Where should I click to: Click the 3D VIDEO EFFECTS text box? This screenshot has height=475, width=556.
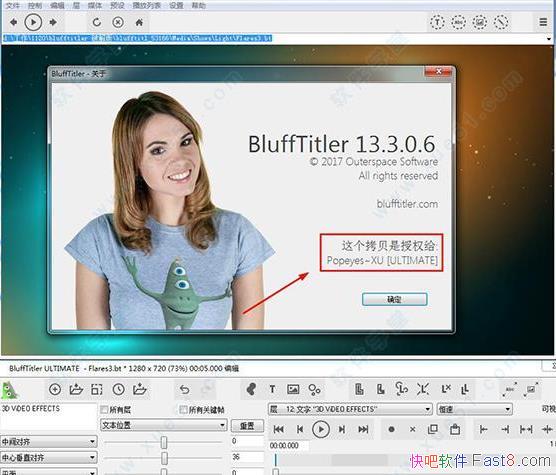(x=49, y=417)
